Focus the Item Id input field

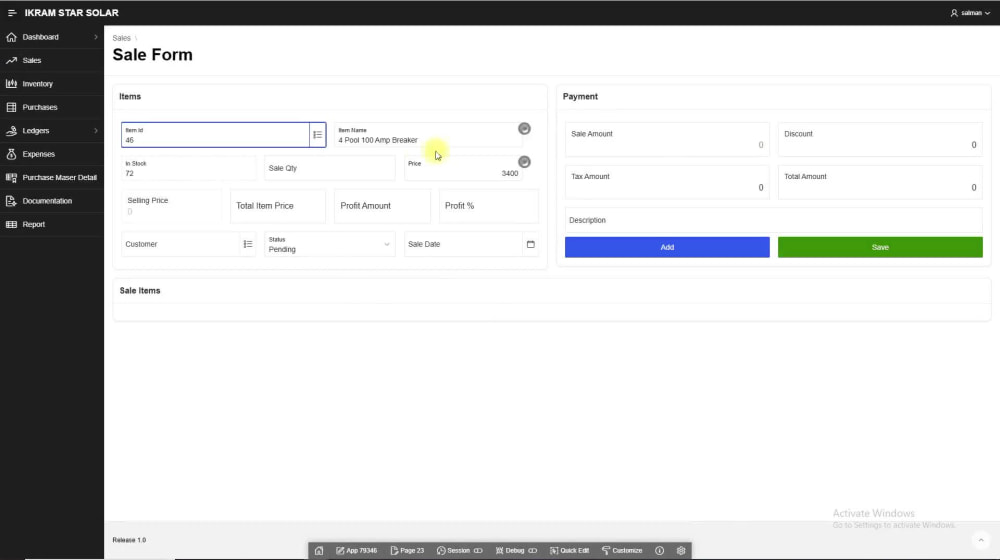pos(216,135)
